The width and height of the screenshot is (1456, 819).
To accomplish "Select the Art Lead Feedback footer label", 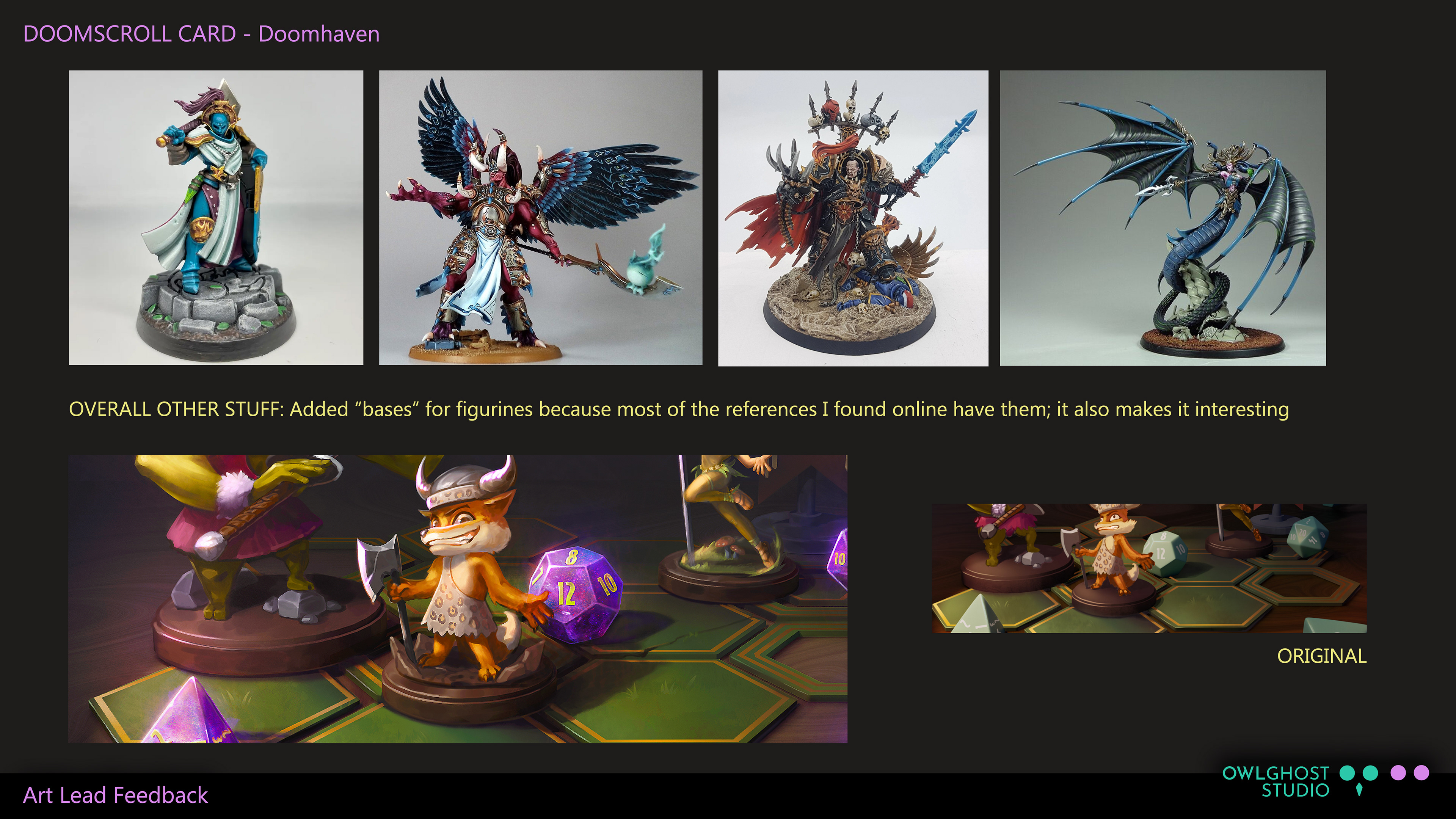I will (x=115, y=795).
